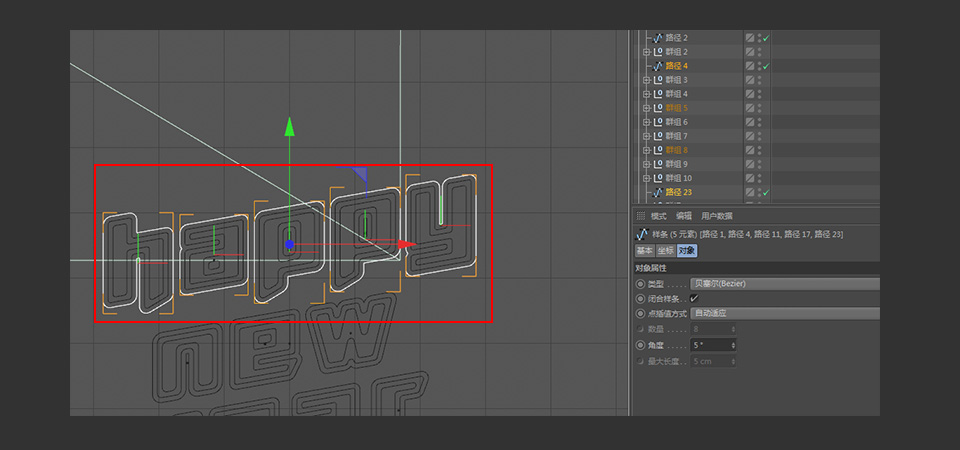Screen dimensions: 960x450
Task: Toggle visibility dots of 群组 6
Action: pos(760,122)
